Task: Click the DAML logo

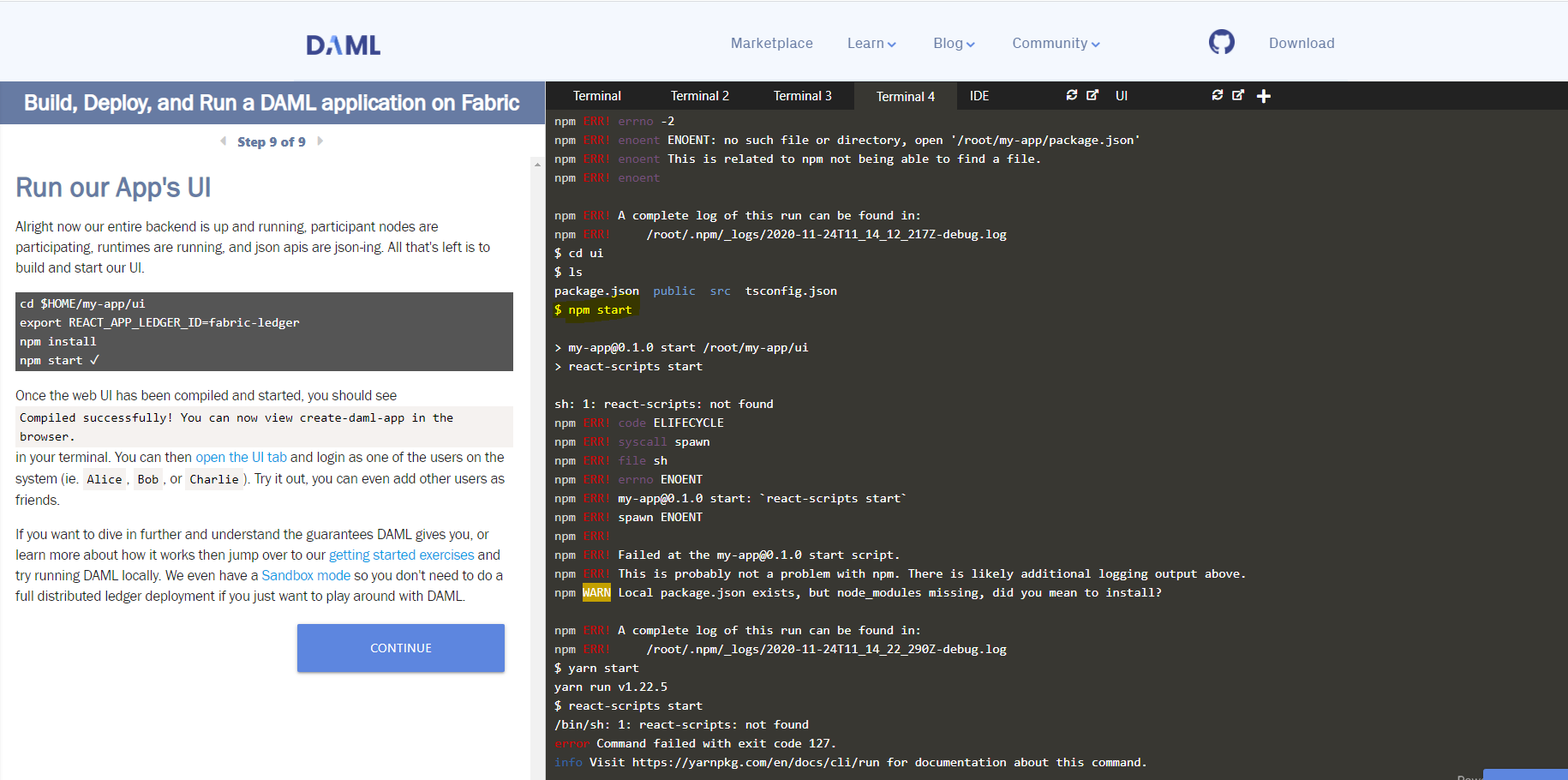Action: [344, 45]
